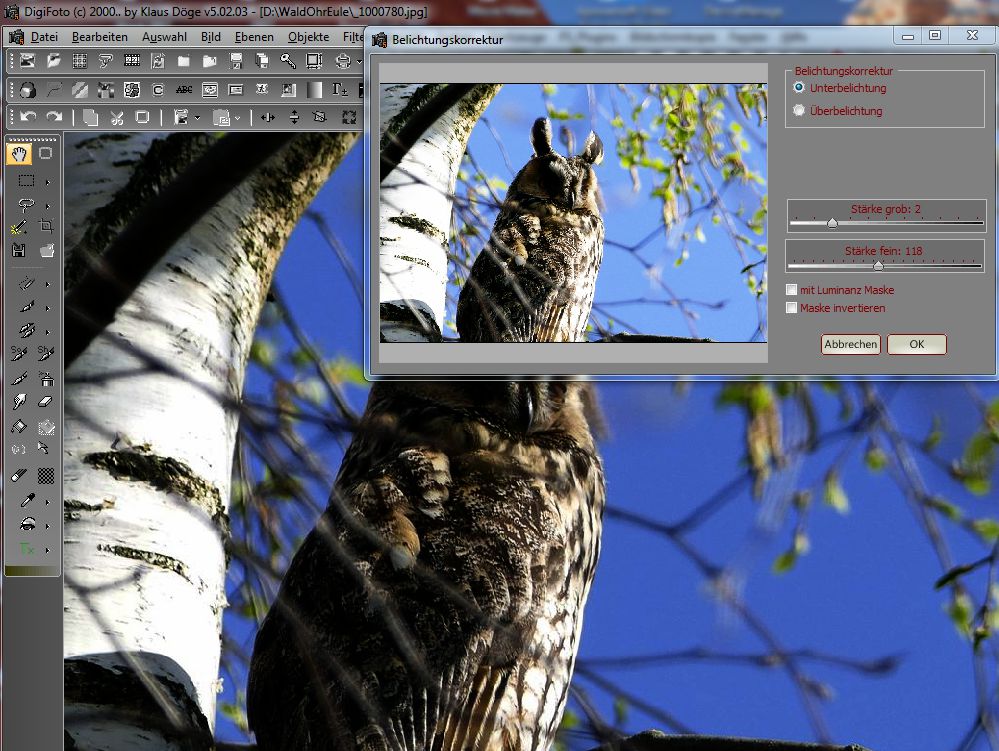This screenshot has height=751, width=999.
Task: Tick the Maske invertieren checkbox
Action: coord(792,308)
